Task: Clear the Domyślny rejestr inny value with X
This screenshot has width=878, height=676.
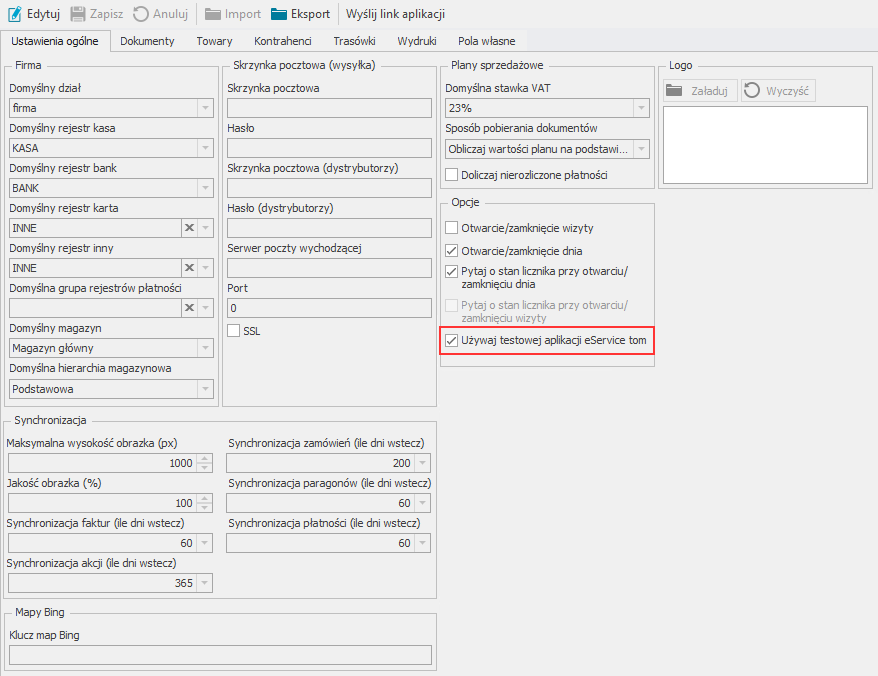Action: pyautogui.click(x=187, y=268)
